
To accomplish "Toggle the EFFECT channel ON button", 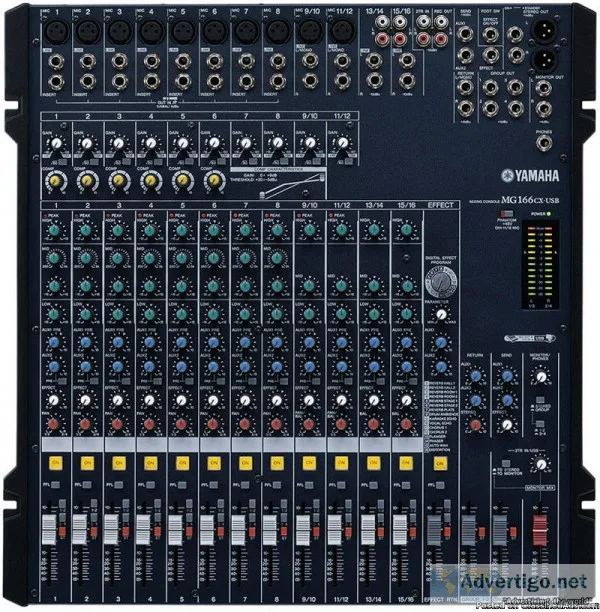I will 440,463.
